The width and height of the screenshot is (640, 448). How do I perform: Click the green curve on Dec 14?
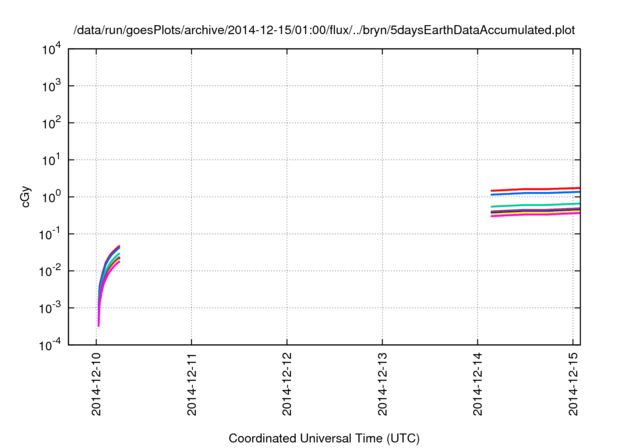click(x=535, y=205)
